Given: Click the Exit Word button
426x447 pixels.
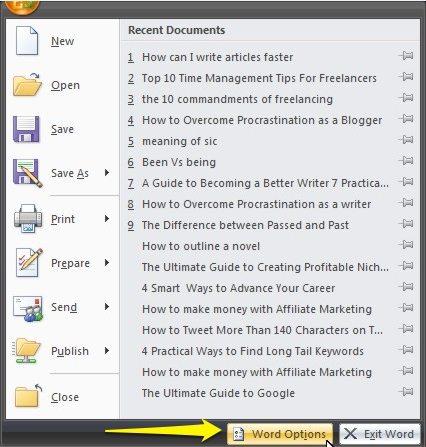Looking at the screenshot, I should 380,434.
